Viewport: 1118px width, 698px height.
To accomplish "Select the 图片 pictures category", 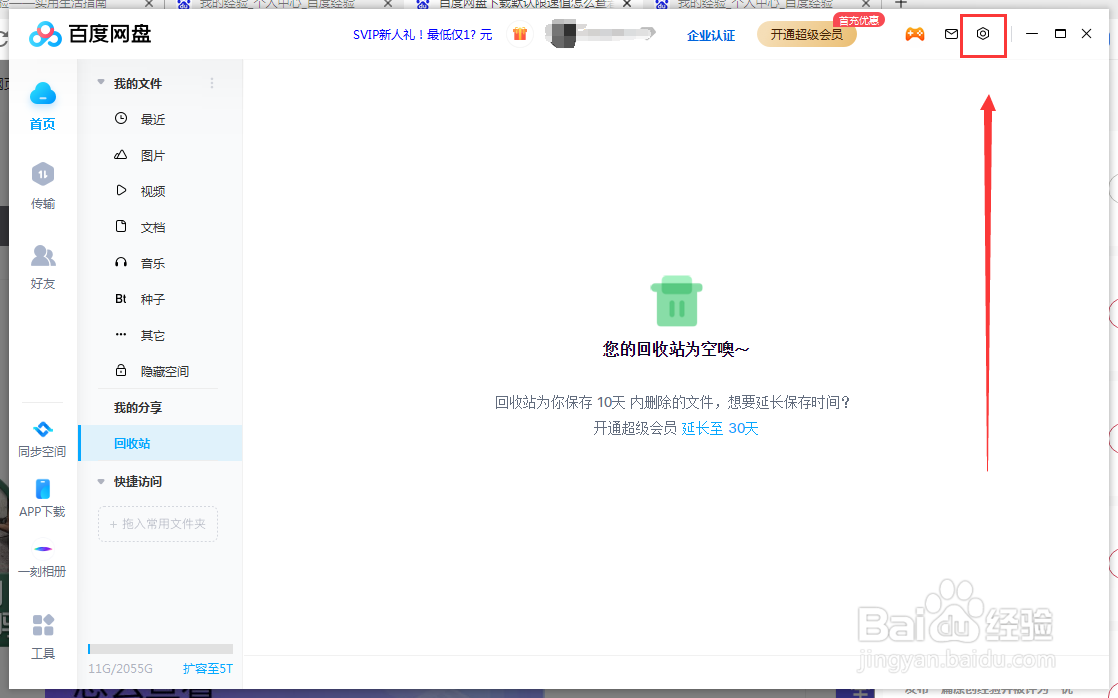I will coord(152,155).
